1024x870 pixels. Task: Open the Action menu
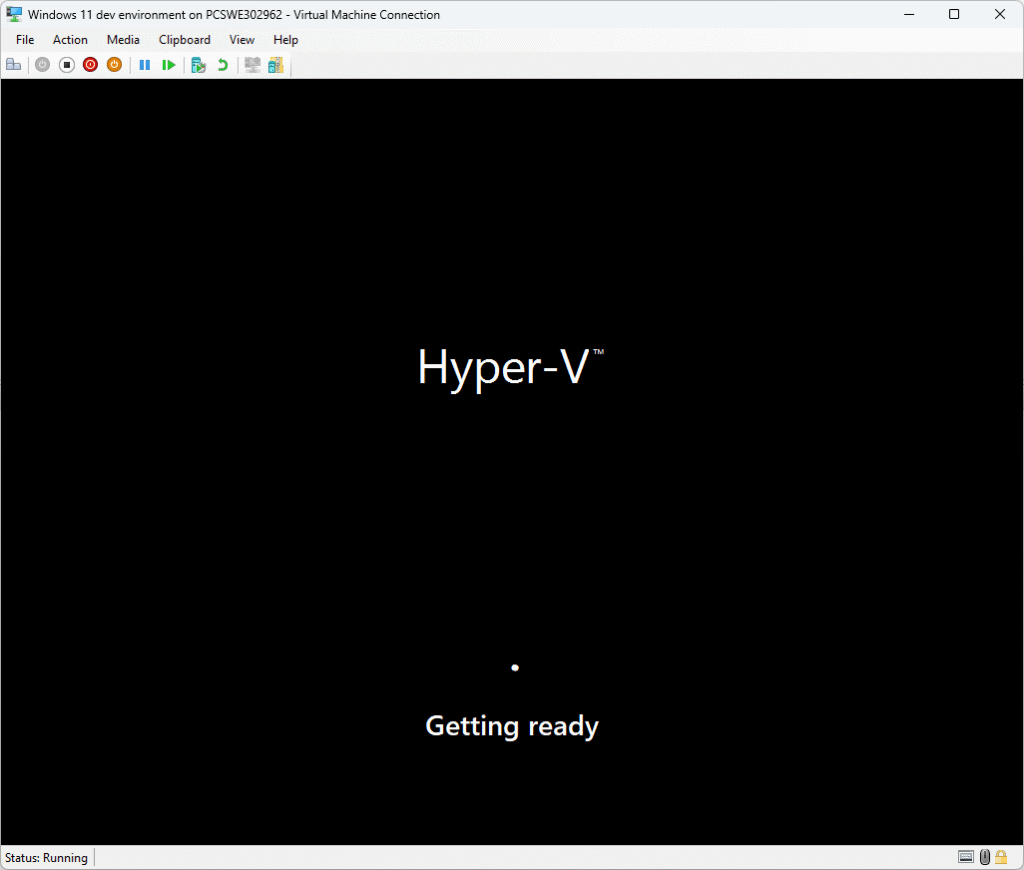click(x=70, y=40)
